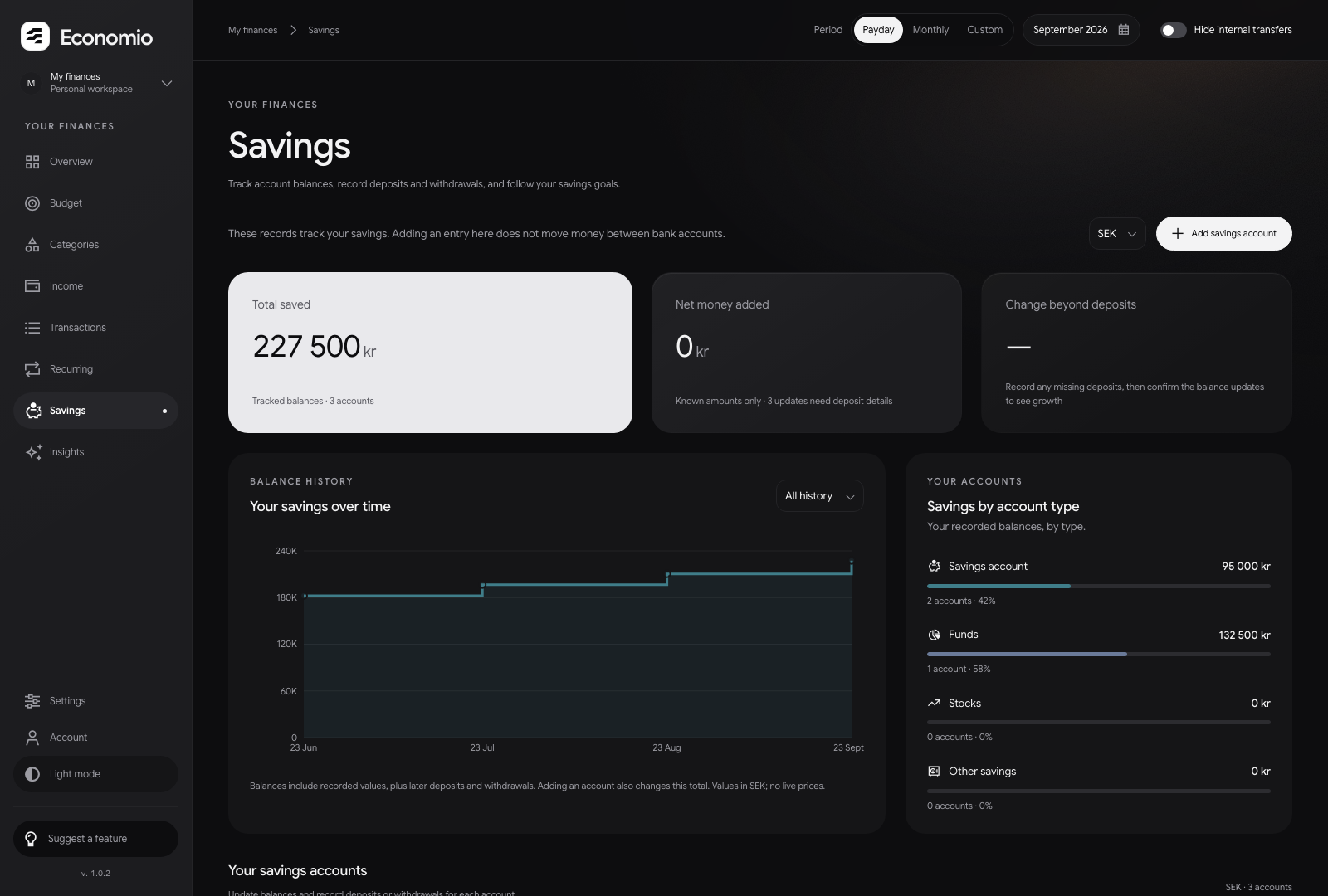Click the Settings sliders icon

tap(32, 701)
